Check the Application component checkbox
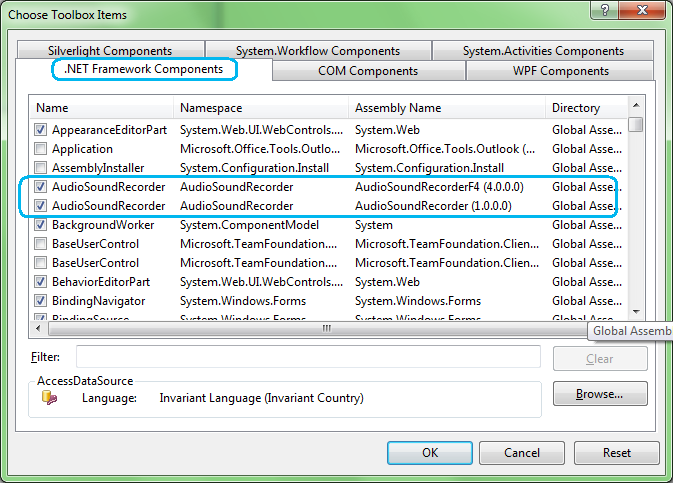Image resolution: width=673 pixels, height=483 pixels. pyautogui.click(x=40, y=149)
